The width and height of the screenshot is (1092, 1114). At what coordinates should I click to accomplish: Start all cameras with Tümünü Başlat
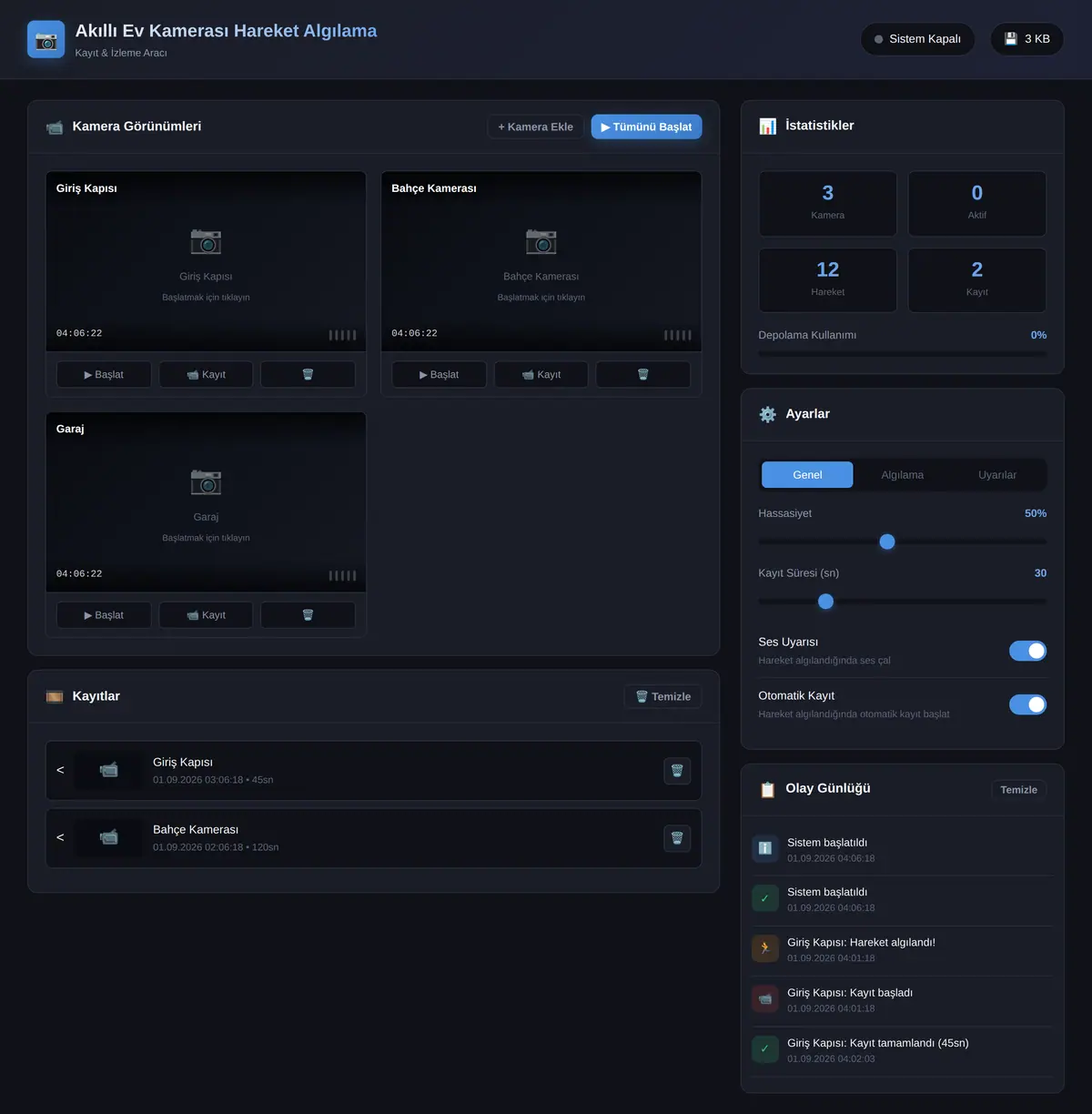[646, 127]
